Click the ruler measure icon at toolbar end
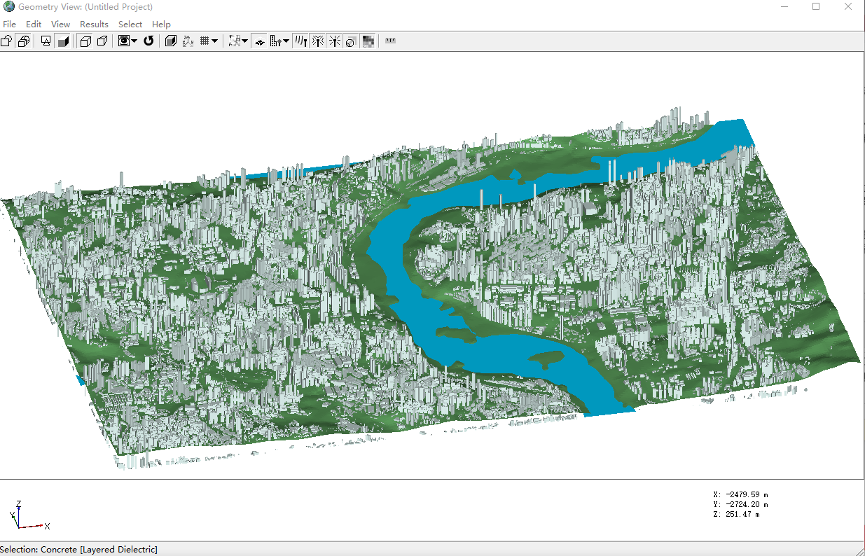This screenshot has height=556, width=866. click(390, 41)
